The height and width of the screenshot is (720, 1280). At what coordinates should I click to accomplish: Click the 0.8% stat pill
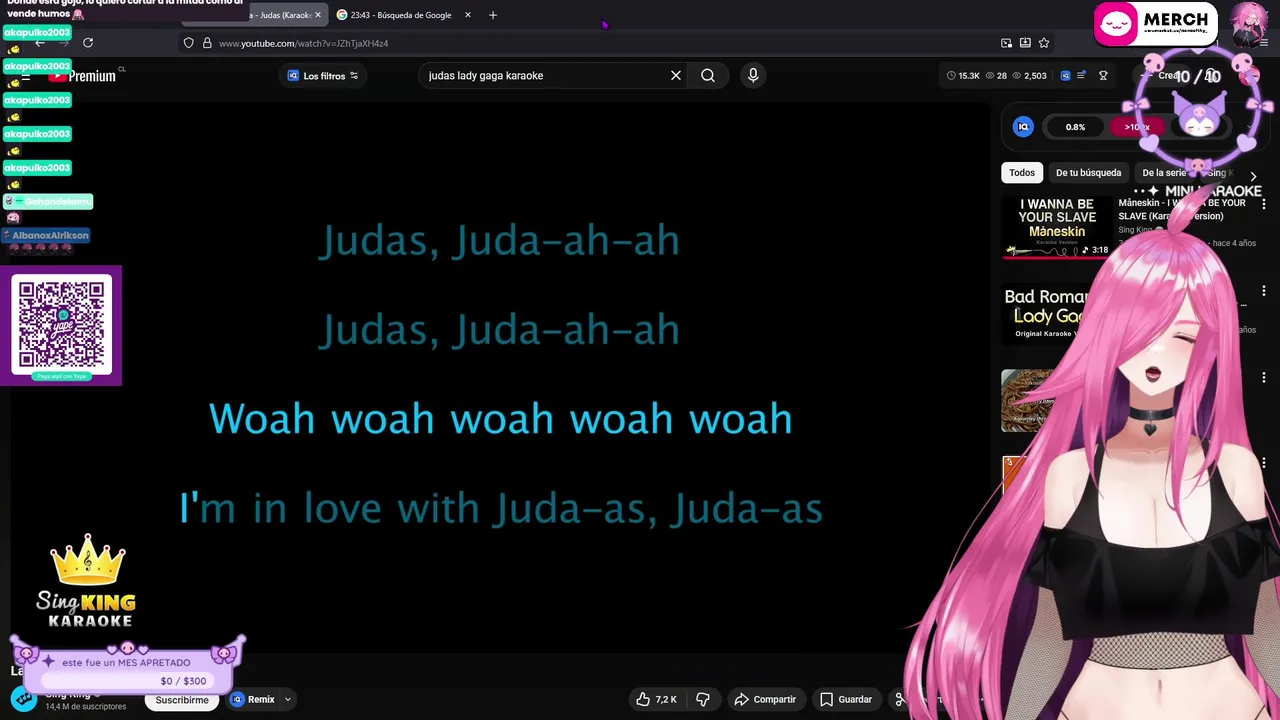point(1075,127)
